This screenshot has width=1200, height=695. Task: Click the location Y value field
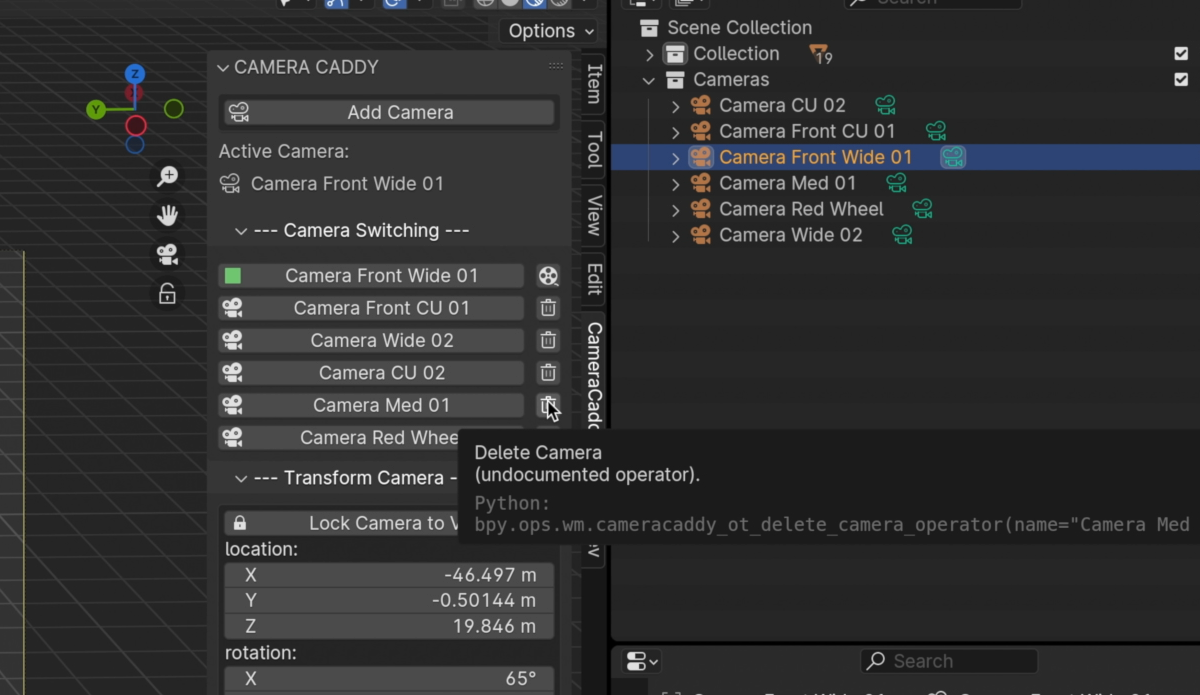[389, 600]
